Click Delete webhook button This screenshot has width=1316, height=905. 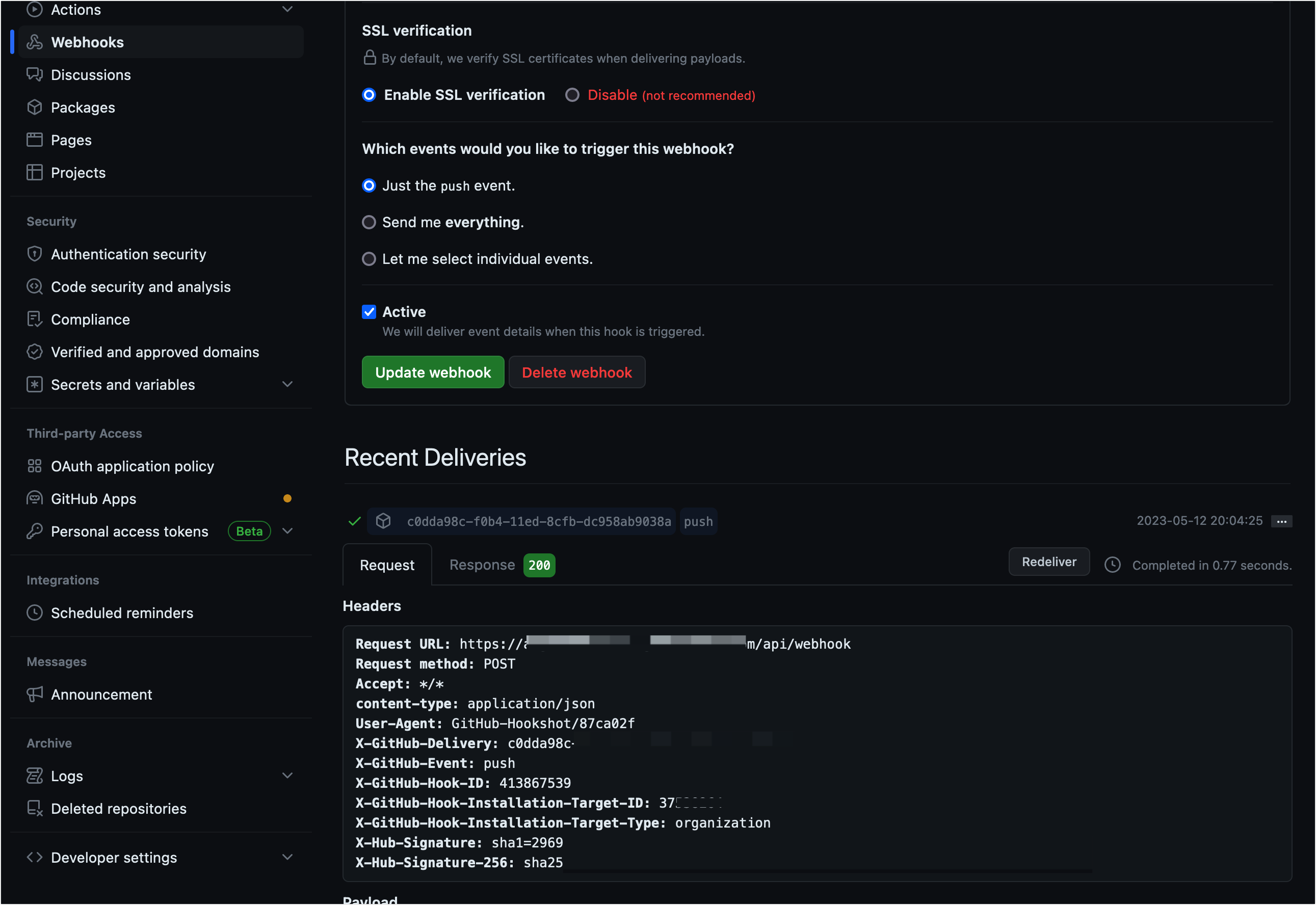point(576,372)
